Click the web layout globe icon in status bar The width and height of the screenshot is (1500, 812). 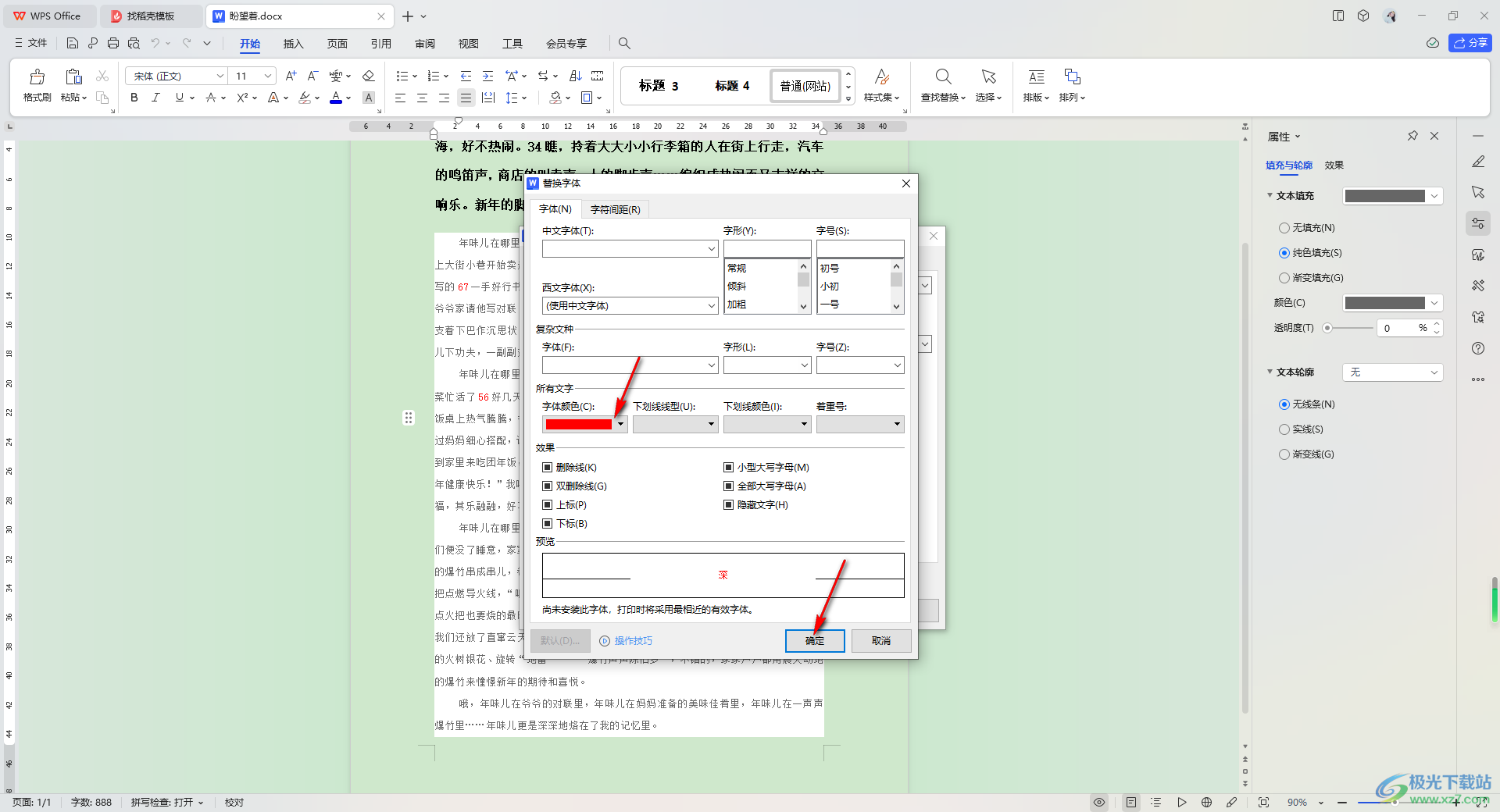click(1206, 802)
